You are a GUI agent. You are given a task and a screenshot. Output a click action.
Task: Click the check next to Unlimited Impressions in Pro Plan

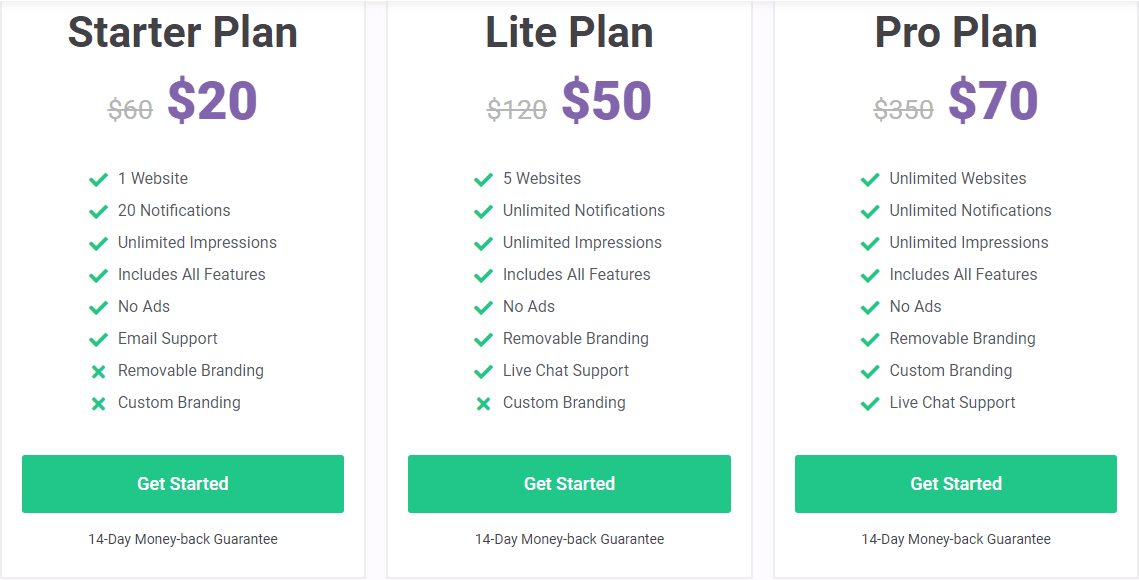[870, 242]
